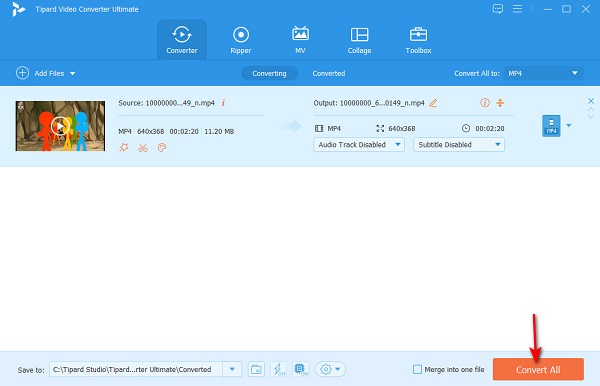The height and width of the screenshot is (386, 600).
Task: Click the magic wand edit icon
Action: point(124,147)
